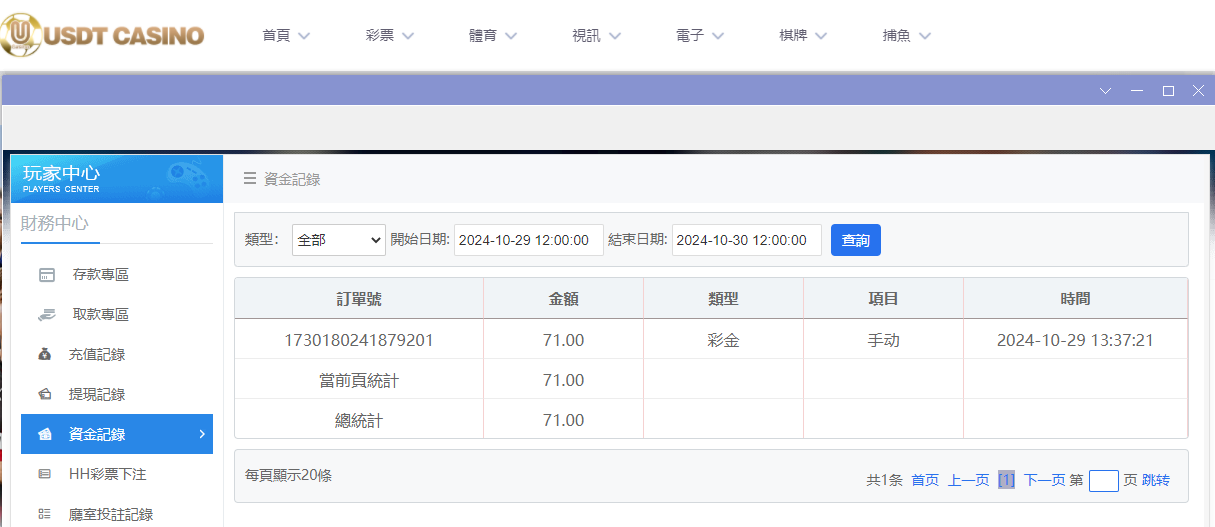
Task: Select 資金記錄 in the sidebar
Action: [117, 434]
